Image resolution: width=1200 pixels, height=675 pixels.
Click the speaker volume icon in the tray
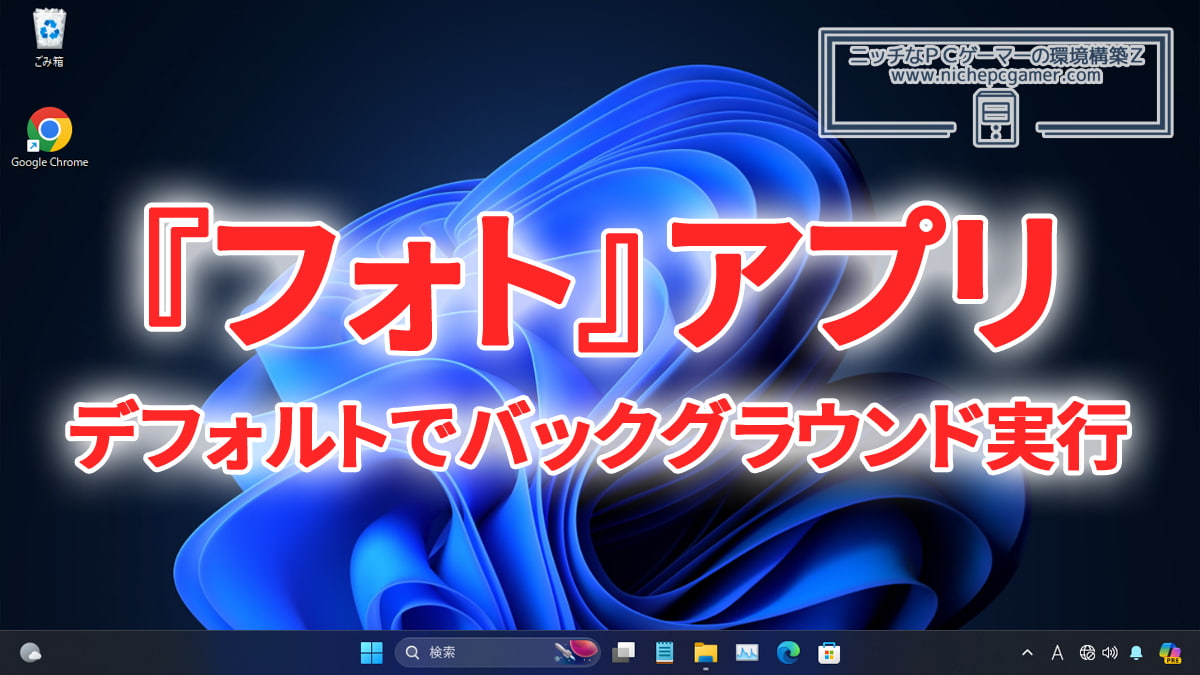(1109, 653)
